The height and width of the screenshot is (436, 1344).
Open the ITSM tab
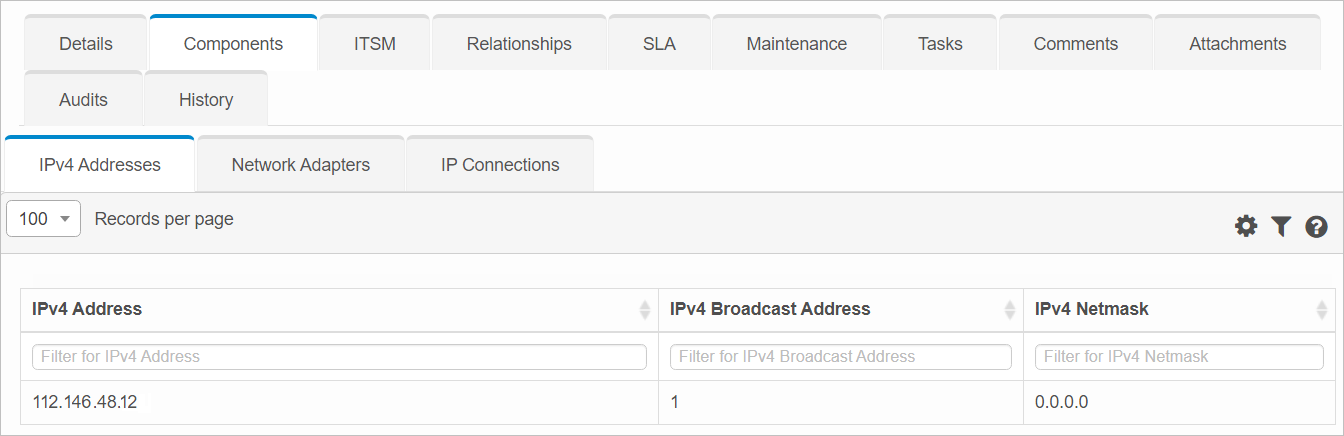374,44
